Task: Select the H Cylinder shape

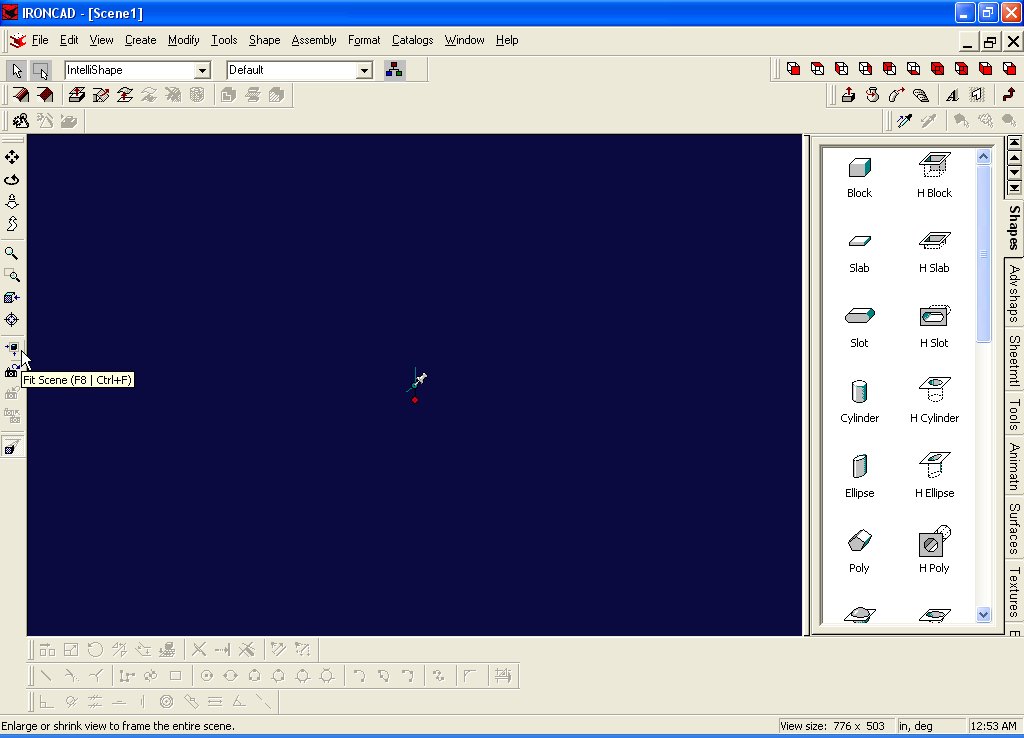Action: tap(934, 402)
